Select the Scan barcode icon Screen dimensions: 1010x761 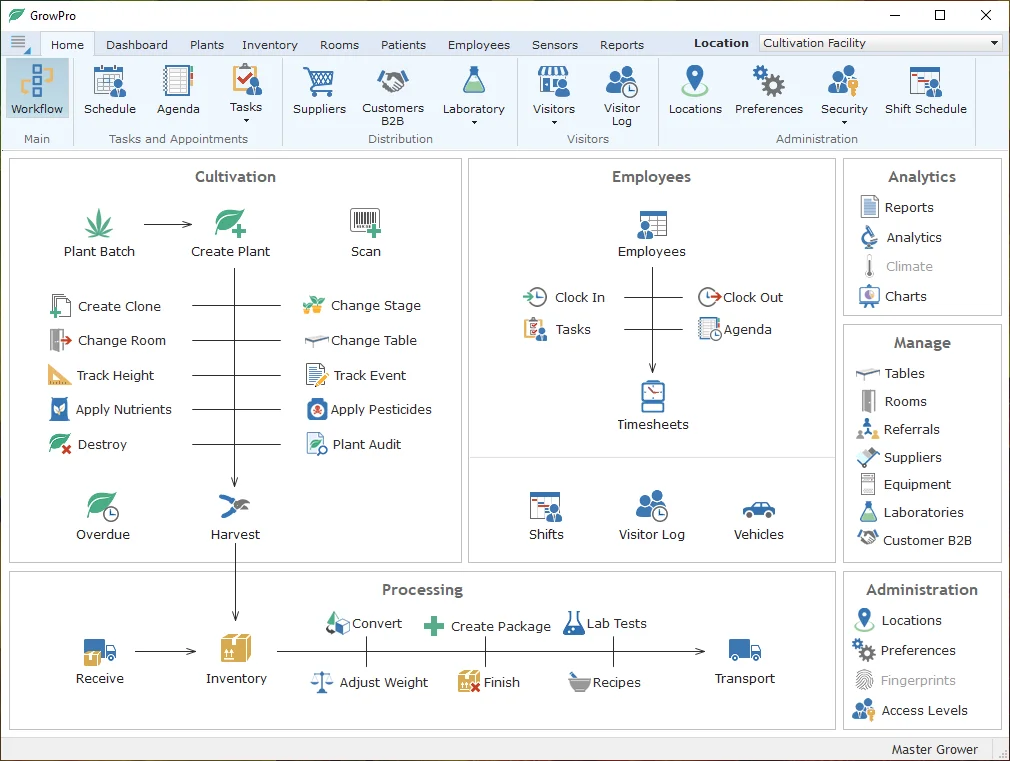coord(365,223)
